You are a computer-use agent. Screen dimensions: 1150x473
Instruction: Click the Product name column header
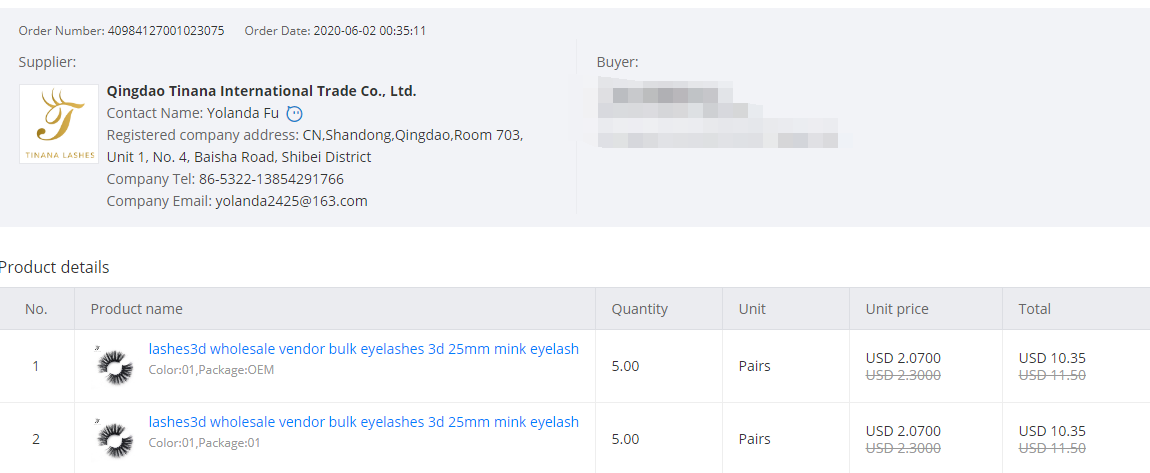[x=136, y=309]
